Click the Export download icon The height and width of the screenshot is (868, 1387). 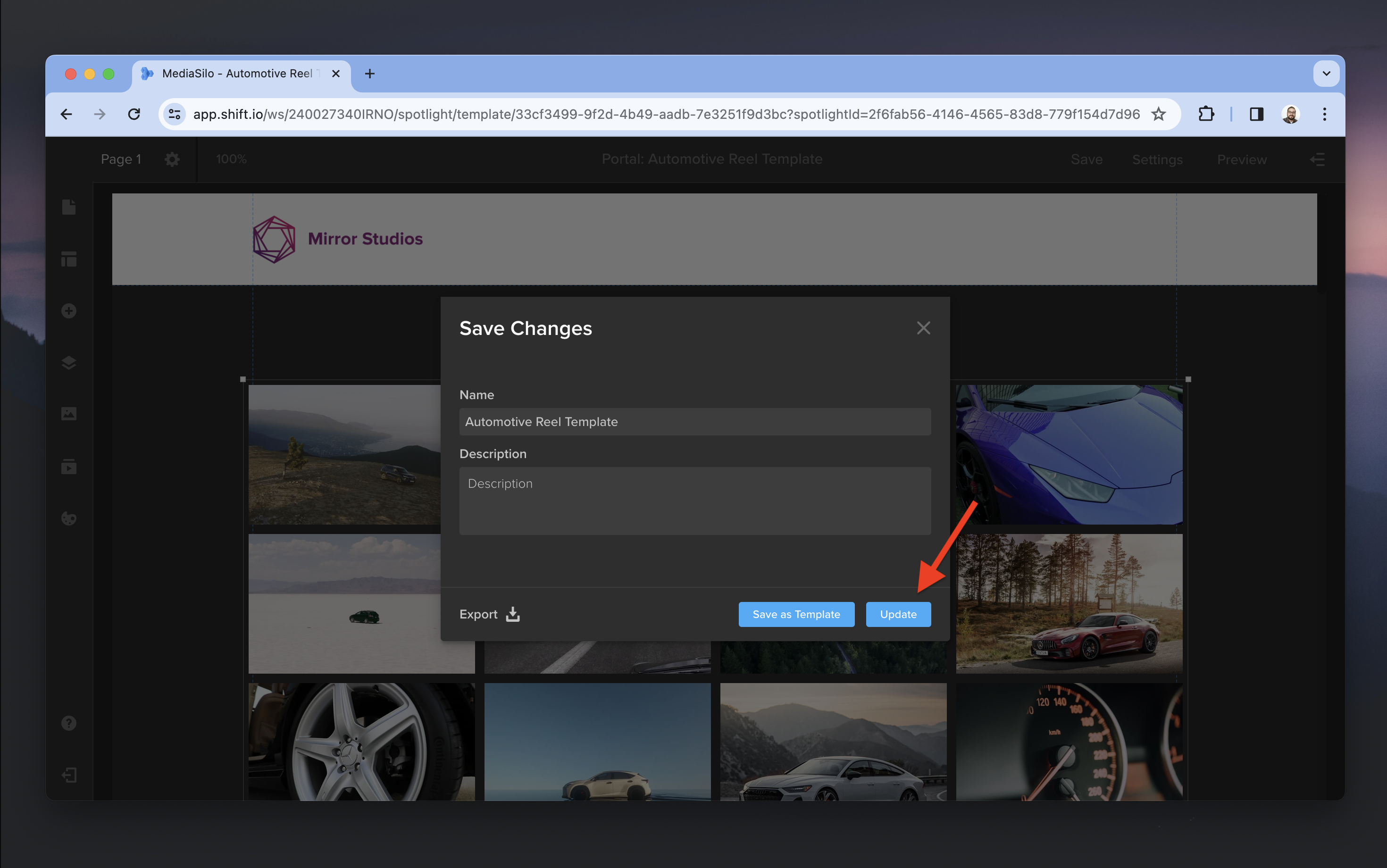tap(513, 614)
